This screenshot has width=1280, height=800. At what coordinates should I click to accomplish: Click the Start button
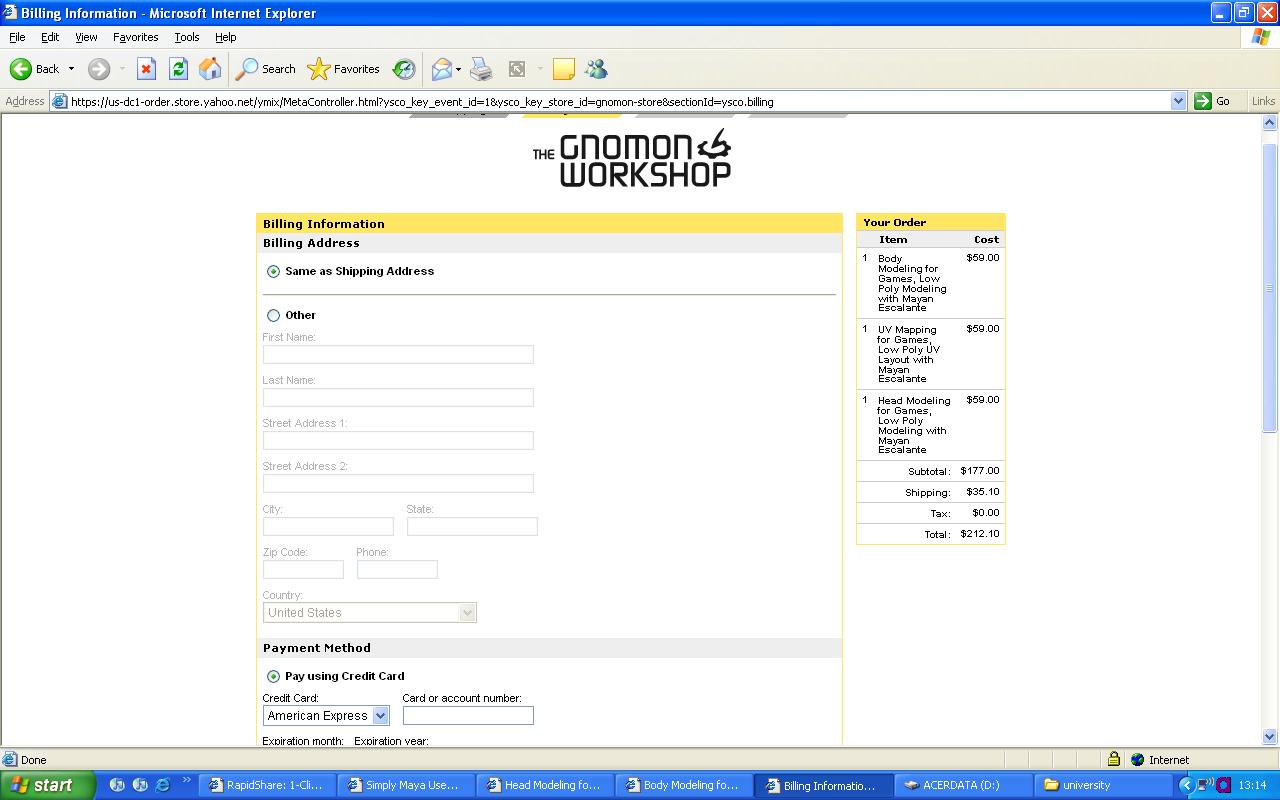[x=47, y=785]
